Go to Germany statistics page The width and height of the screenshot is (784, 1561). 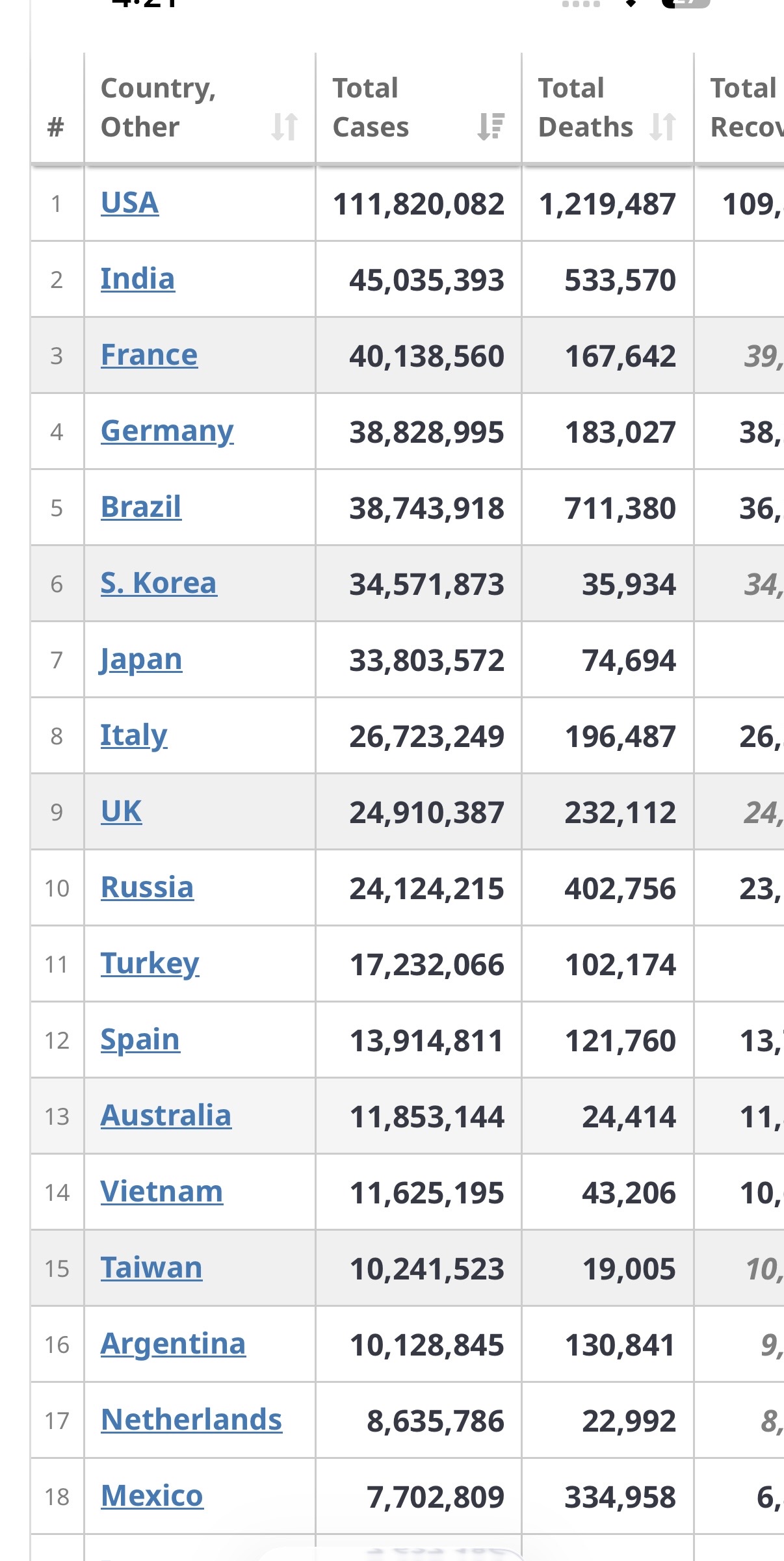pyautogui.click(x=167, y=432)
